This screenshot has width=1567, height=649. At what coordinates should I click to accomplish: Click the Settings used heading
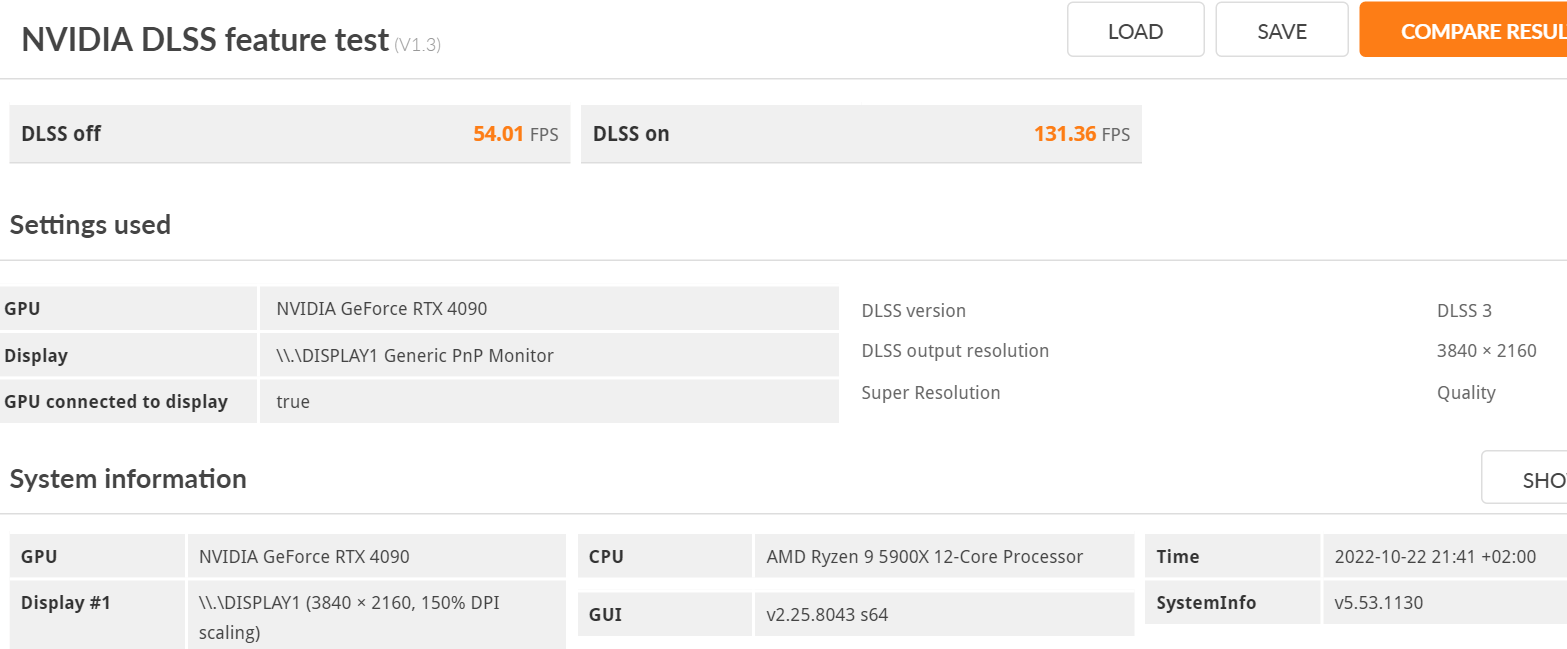pos(90,224)
